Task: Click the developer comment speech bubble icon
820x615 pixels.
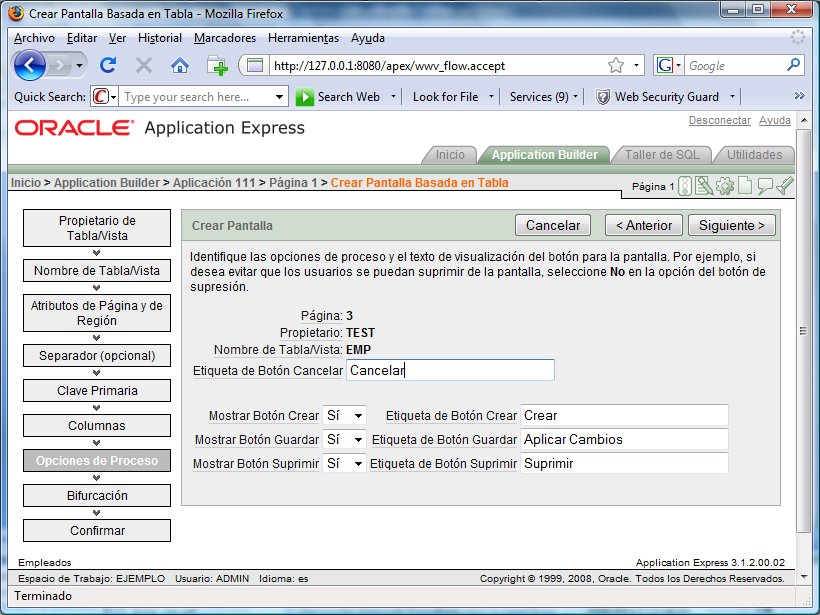Action: pos(765,186)
